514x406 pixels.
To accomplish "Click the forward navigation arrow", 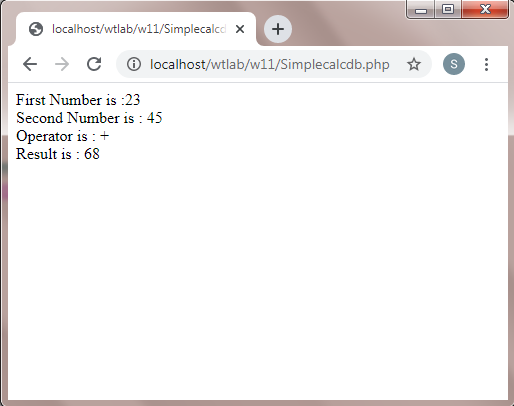I will click(62, 64).
